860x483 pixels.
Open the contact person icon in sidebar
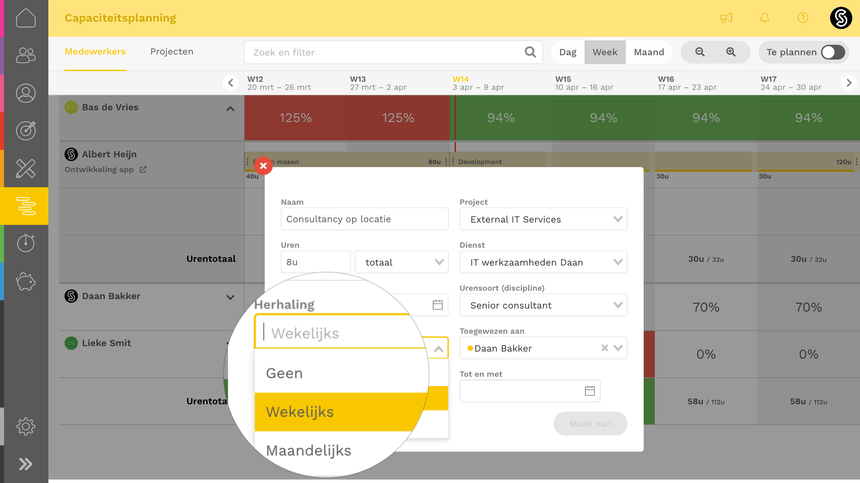pyautogui.click(x=25, y=93)
